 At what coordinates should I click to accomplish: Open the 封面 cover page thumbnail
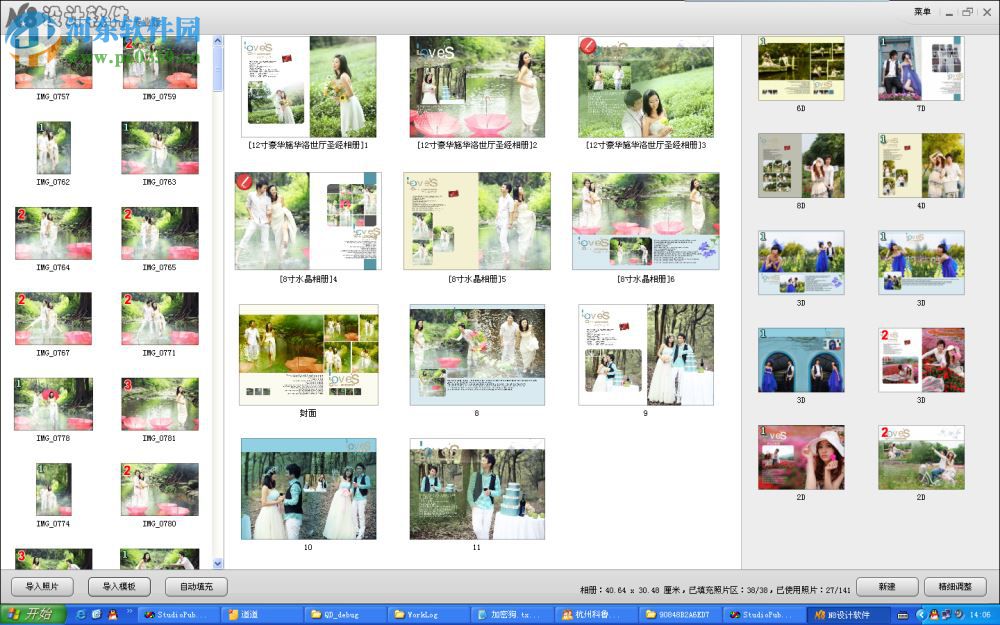pyautogui.click(x=309, y=355)
